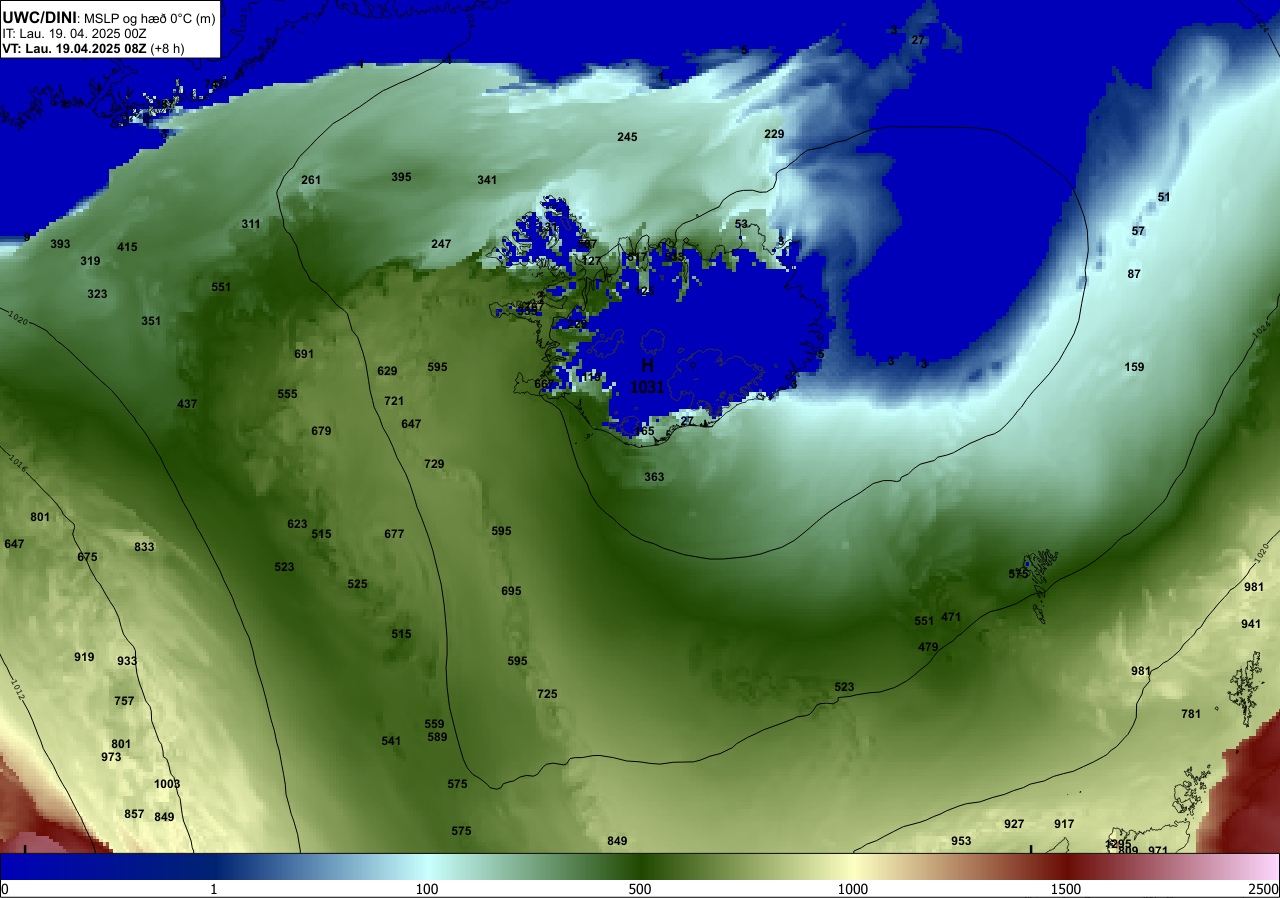Viewport: 1280px width, 898px height.
Task: Click the 319 height value
Action: (x=90, y=261)
